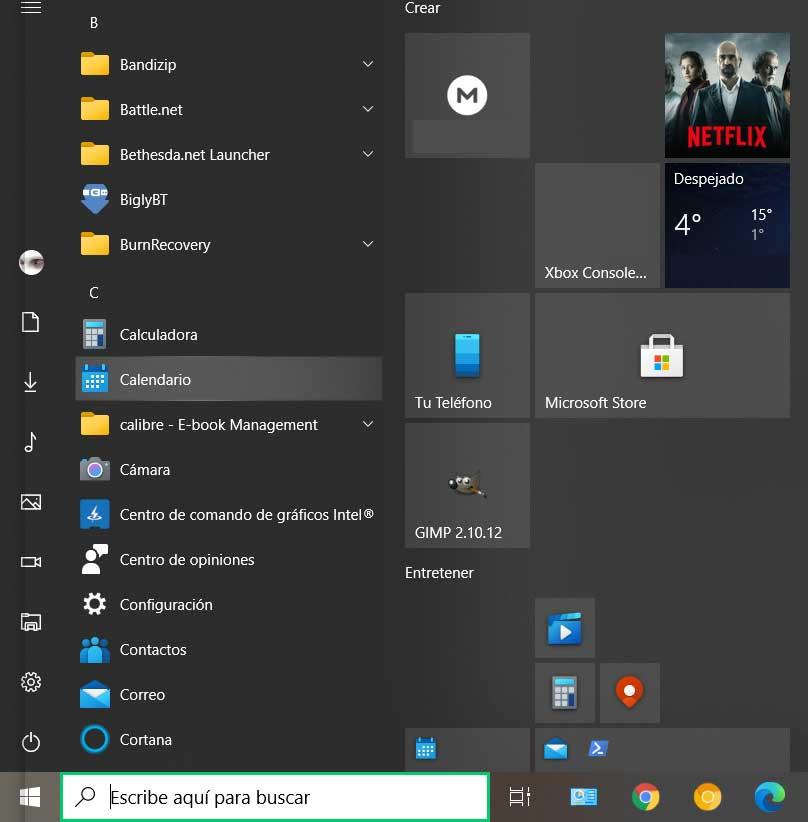
Task: Launch Microsoft Edge from the taskbar
Action: tap(769, 797)
